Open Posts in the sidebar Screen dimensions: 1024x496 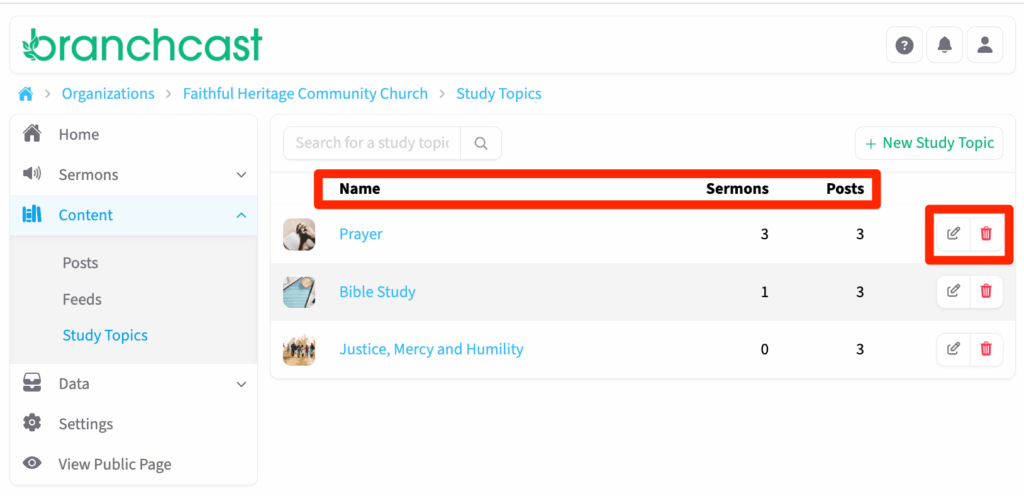[80, 263]
